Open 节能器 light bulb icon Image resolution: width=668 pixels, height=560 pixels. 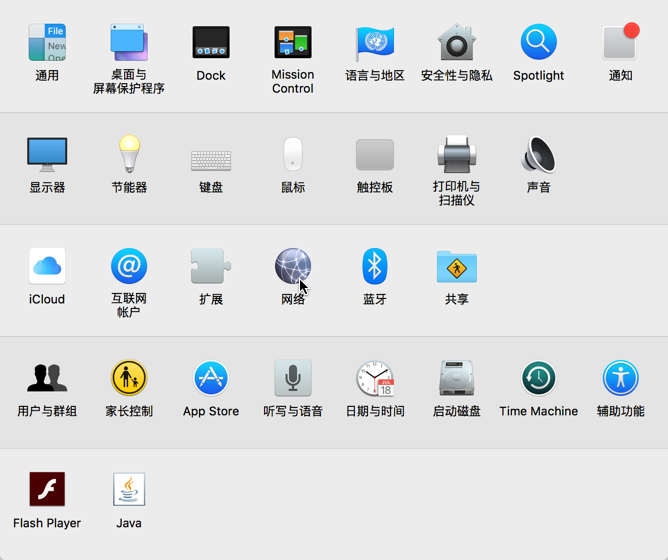[x=129, y=153]
